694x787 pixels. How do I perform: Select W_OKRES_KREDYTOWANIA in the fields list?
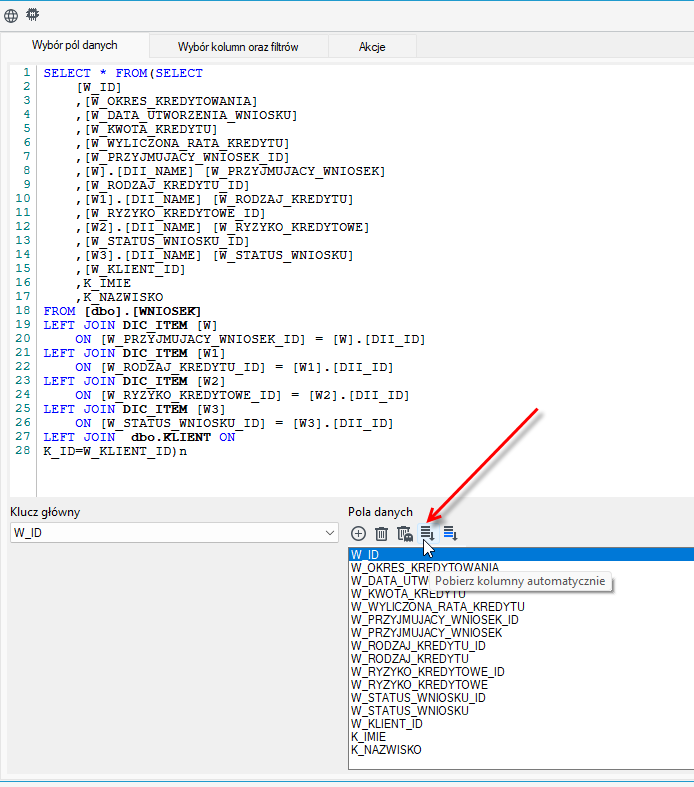click(521, 568)
